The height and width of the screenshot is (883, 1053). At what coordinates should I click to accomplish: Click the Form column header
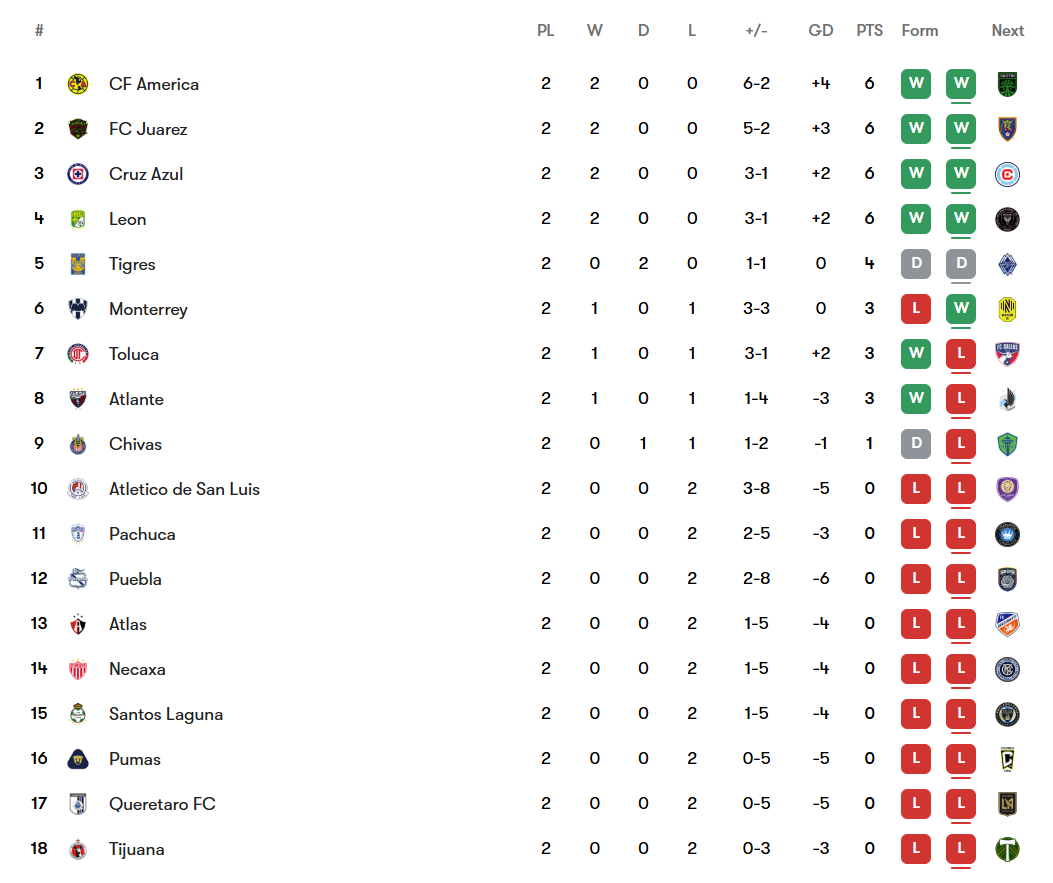(919, 31)
